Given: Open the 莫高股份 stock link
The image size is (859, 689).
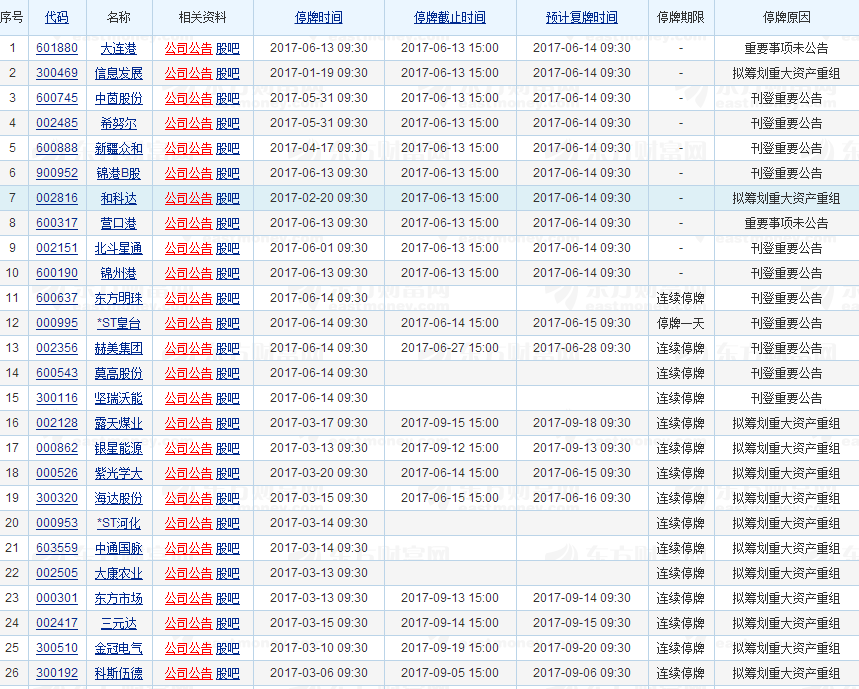Looking at the screenshot, I should pyautogui.click(x=118, y=374).
